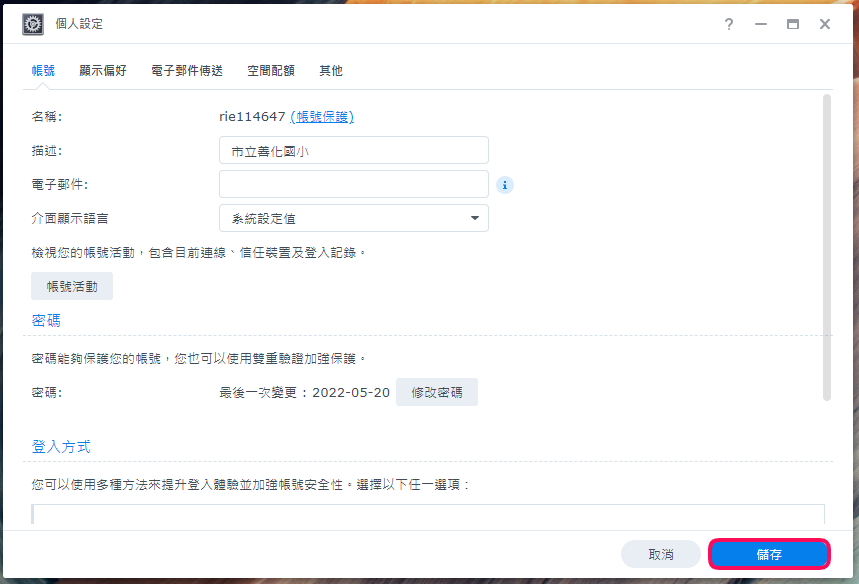Screen dimensions: 859x584
Task: Open help with the question mark icon
Action: click(729, 24)
